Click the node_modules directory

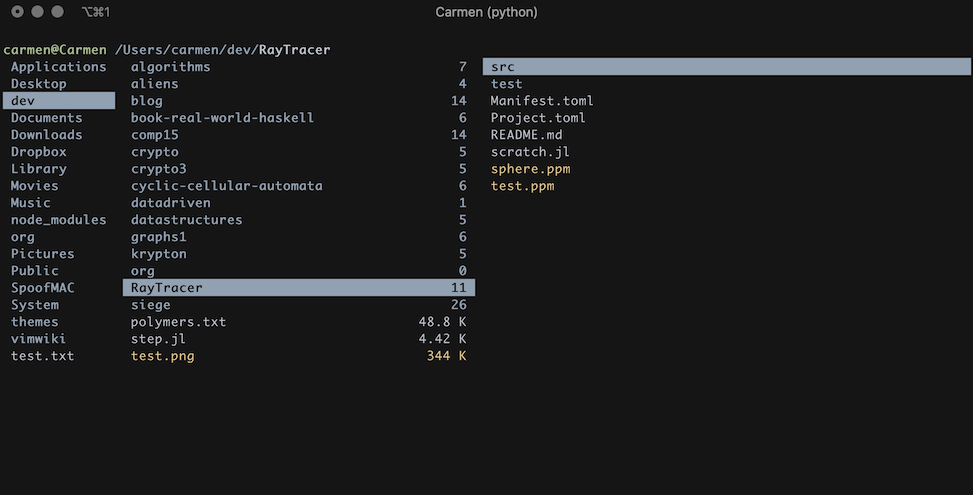point(58,220)
